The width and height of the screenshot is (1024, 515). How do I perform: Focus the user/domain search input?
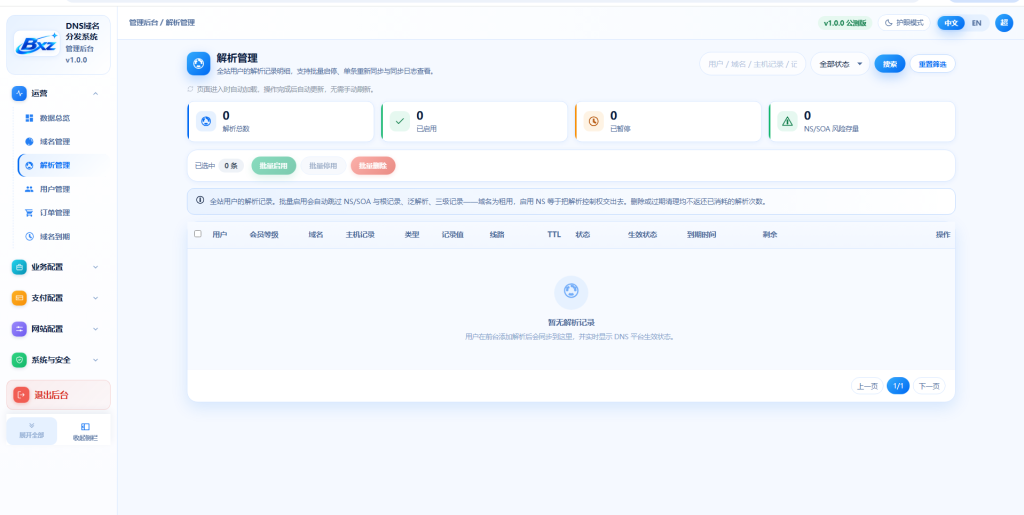[752, 64]
